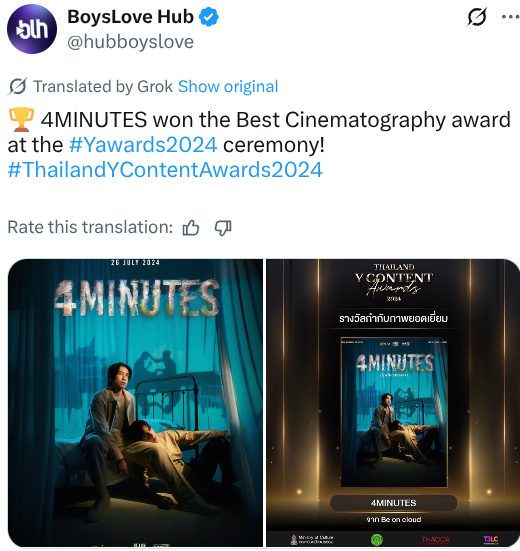This screenshot has width=520, height=551.
Task: Rate translation with thumbs up
Action: 191,228
